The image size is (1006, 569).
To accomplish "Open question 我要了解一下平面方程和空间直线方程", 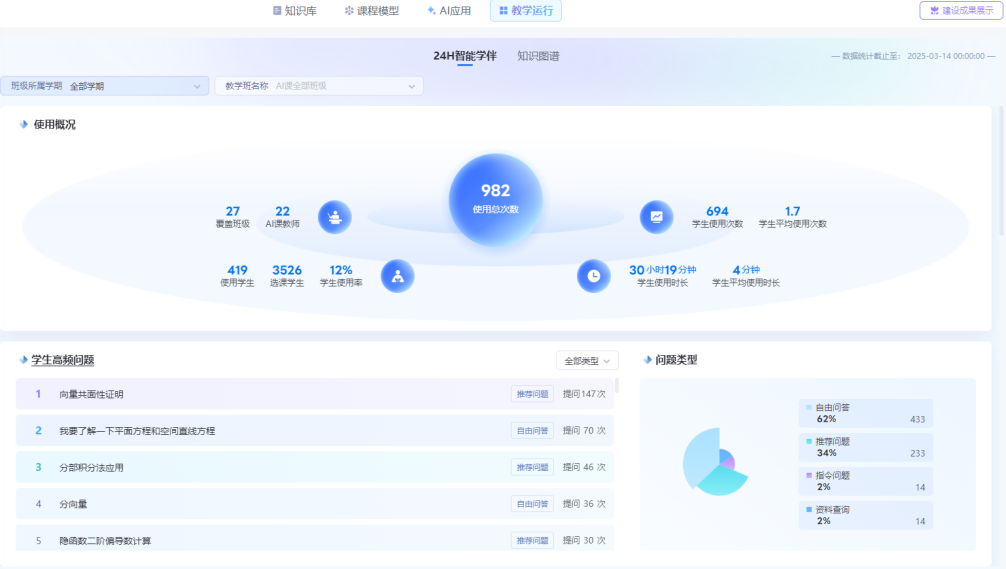I will [x=314, y=430].
